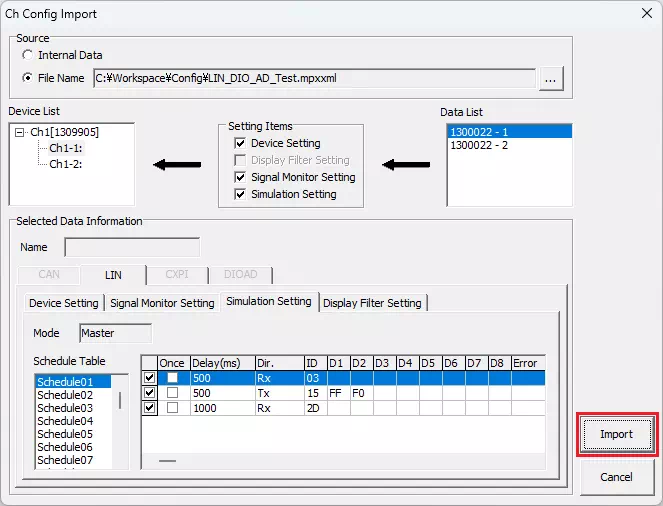Click the Schedule Table list scrollbar

pos(120,400)
